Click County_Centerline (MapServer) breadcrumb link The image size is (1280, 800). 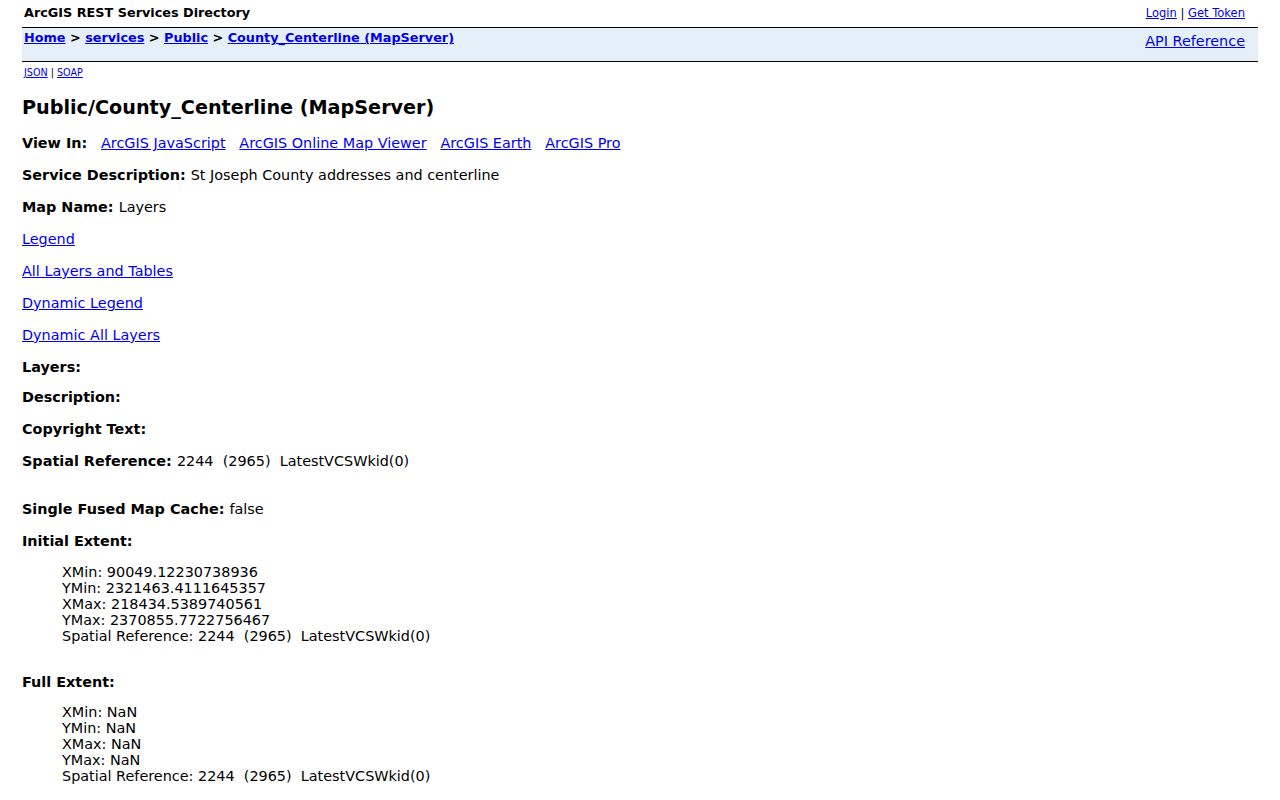tap(341, 38)
